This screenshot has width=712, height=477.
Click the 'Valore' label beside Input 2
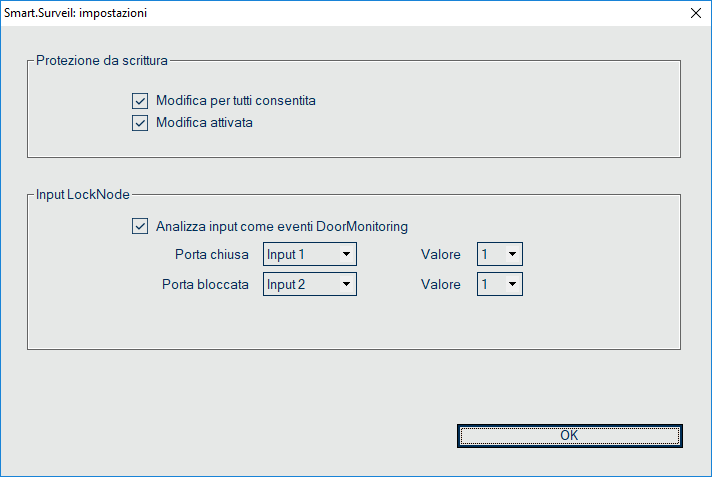coord(441,285)
